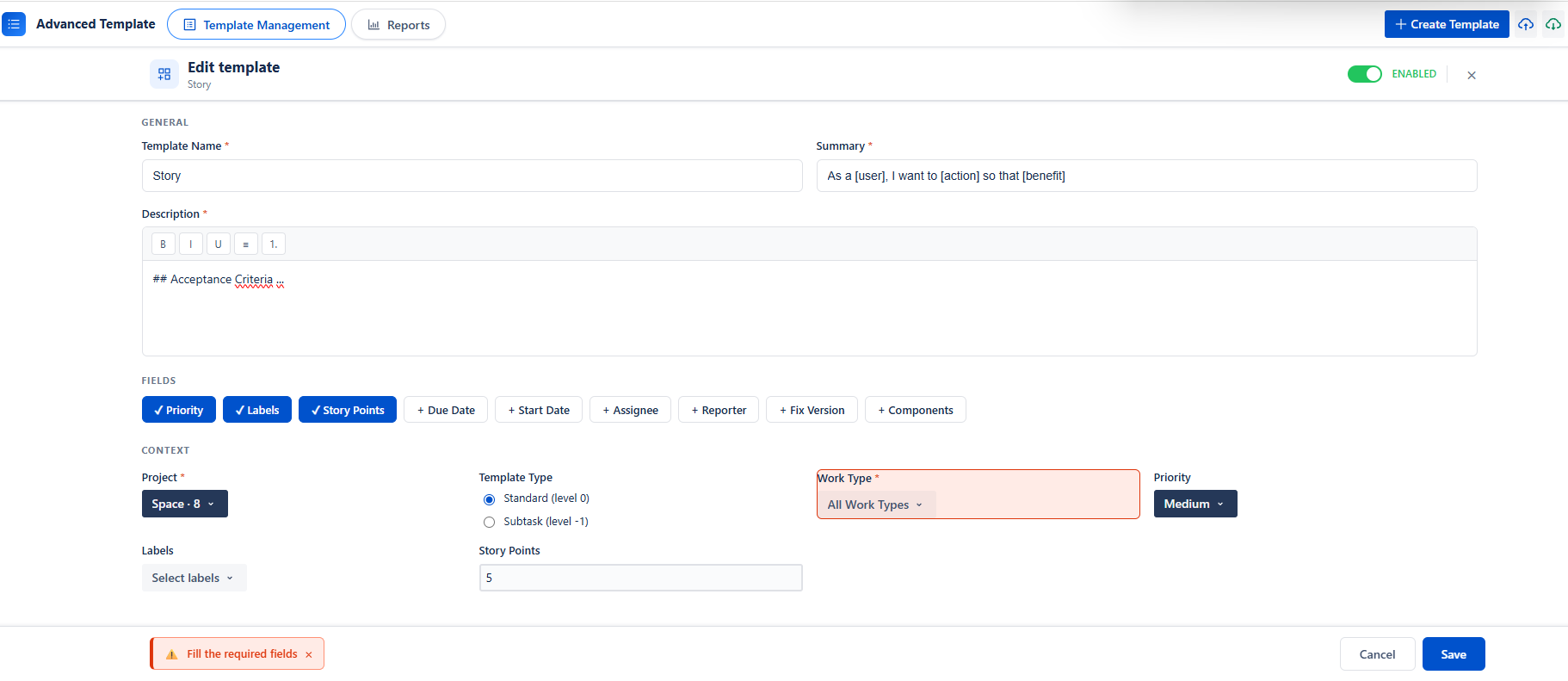Image resolution: width=1568 pixels, height=681 pixels.
Task: Click the Save button
Action: (1454, 654)
